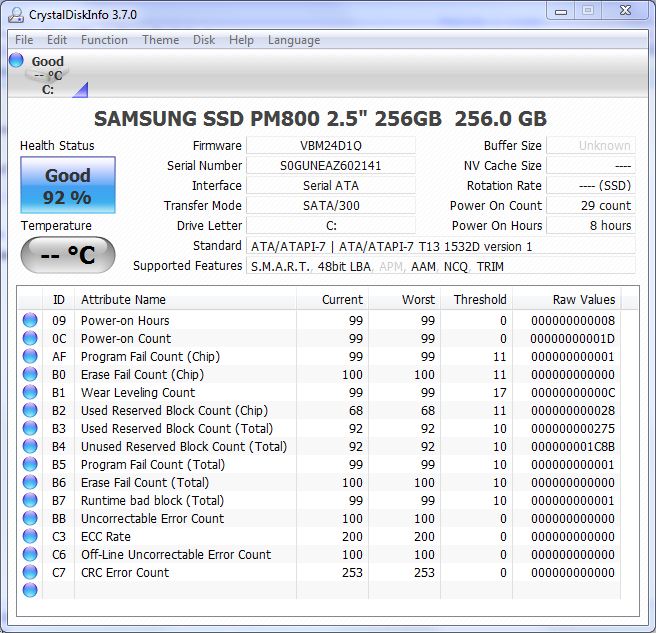Click the Worst column header
Viewport: 656px width, 633px height.
404,300
